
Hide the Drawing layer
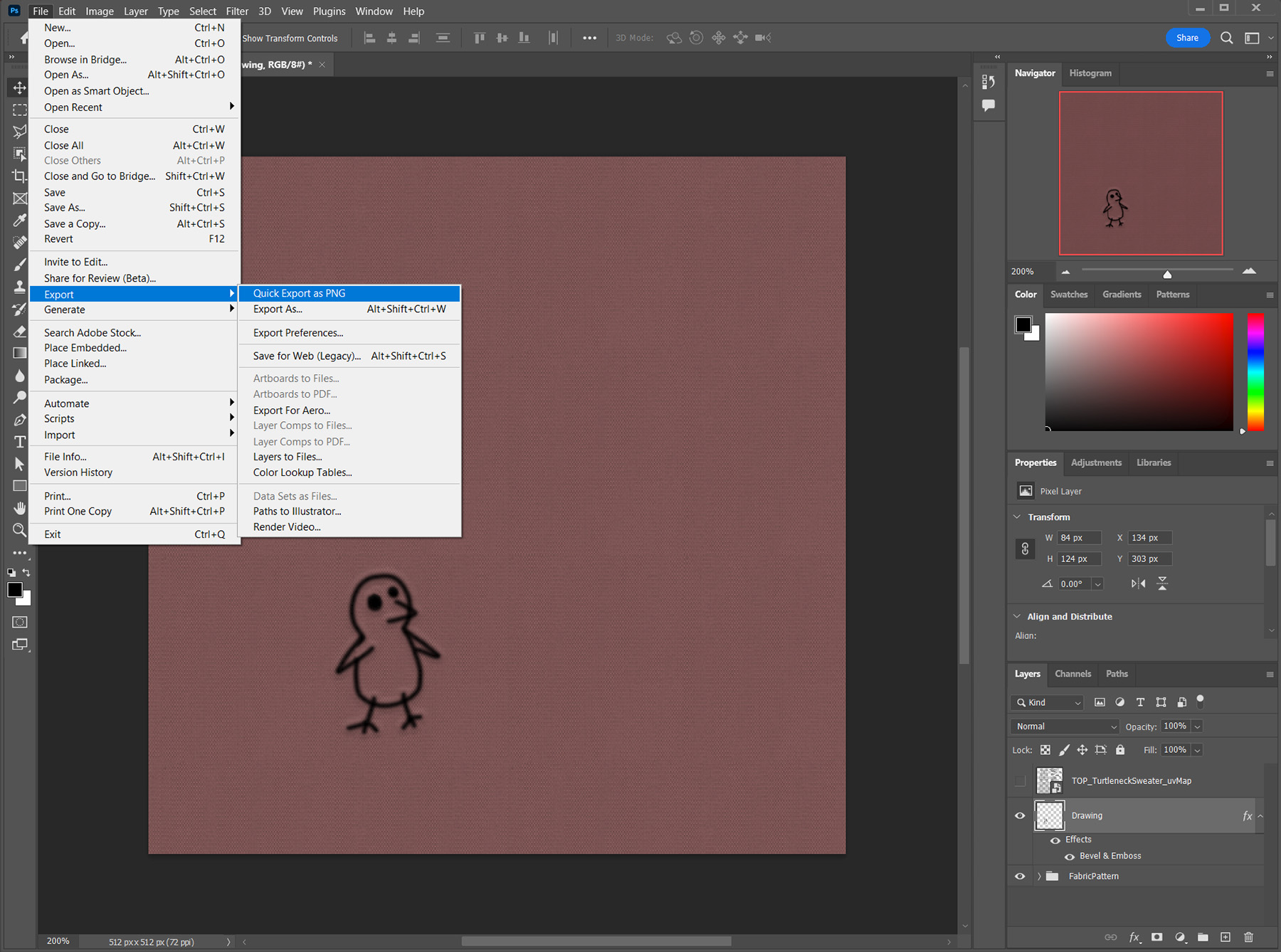click(1020, 815)
